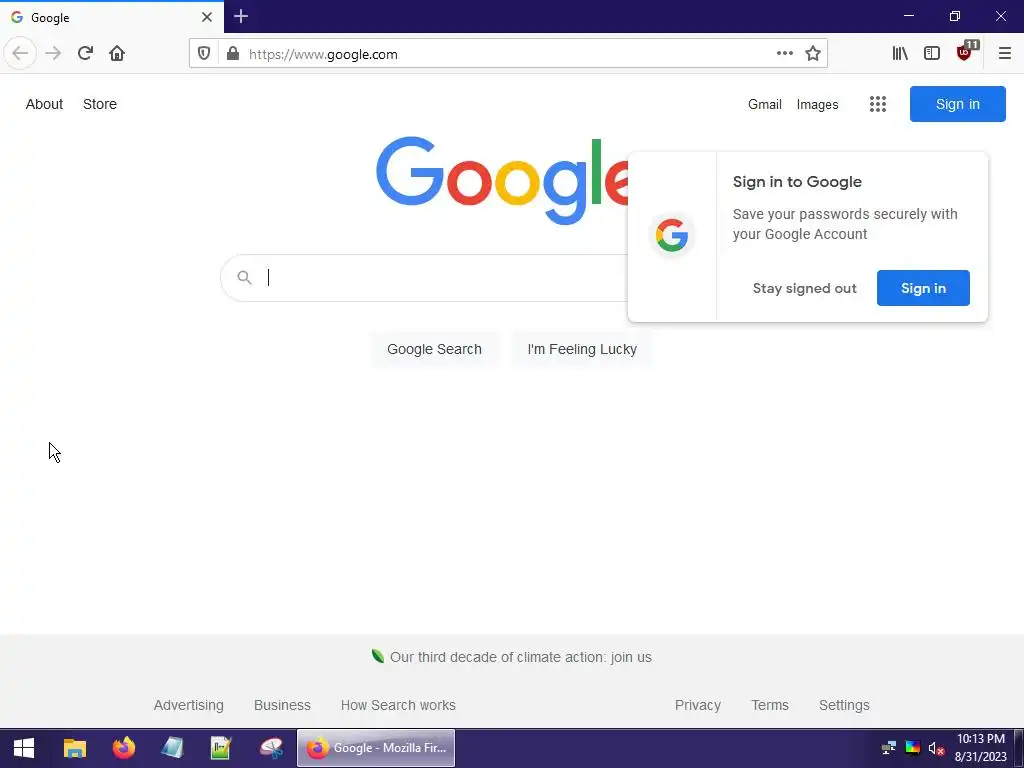Choose Stay signed out in popup

tap(804, 288)
